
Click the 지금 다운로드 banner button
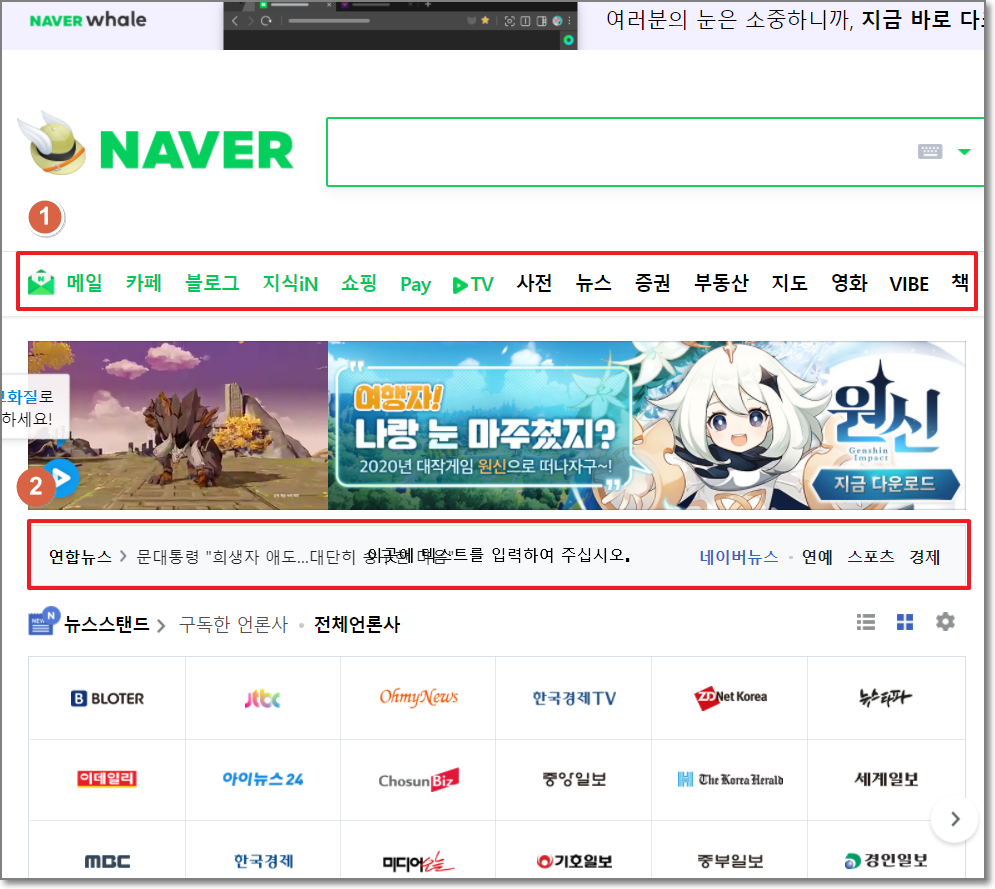click(x=885, y=484)
